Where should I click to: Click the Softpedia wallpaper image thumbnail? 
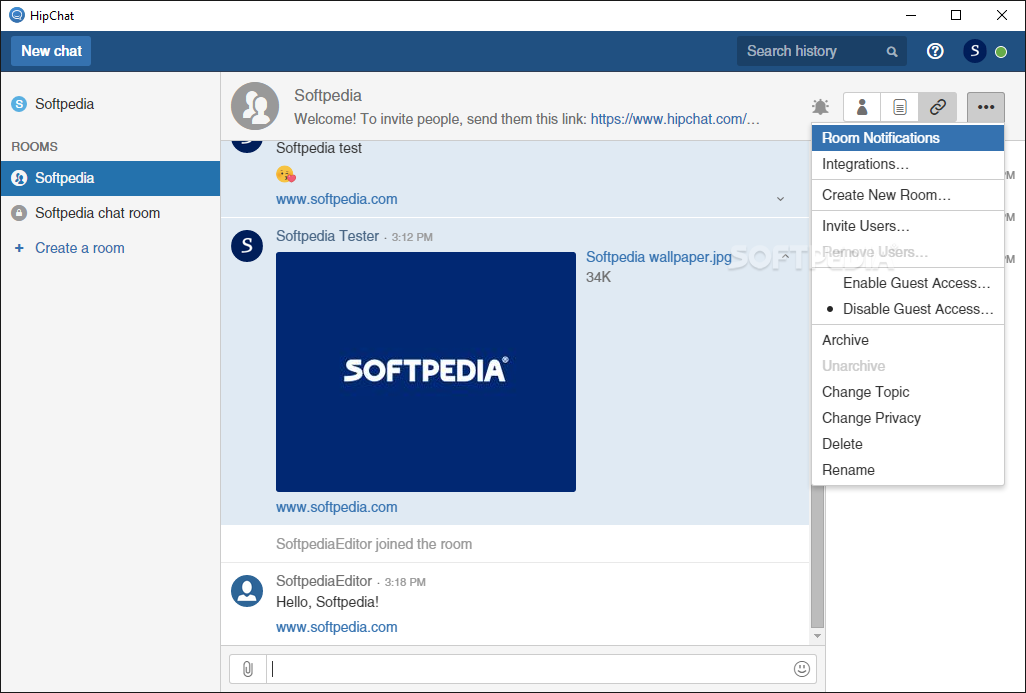426,372
